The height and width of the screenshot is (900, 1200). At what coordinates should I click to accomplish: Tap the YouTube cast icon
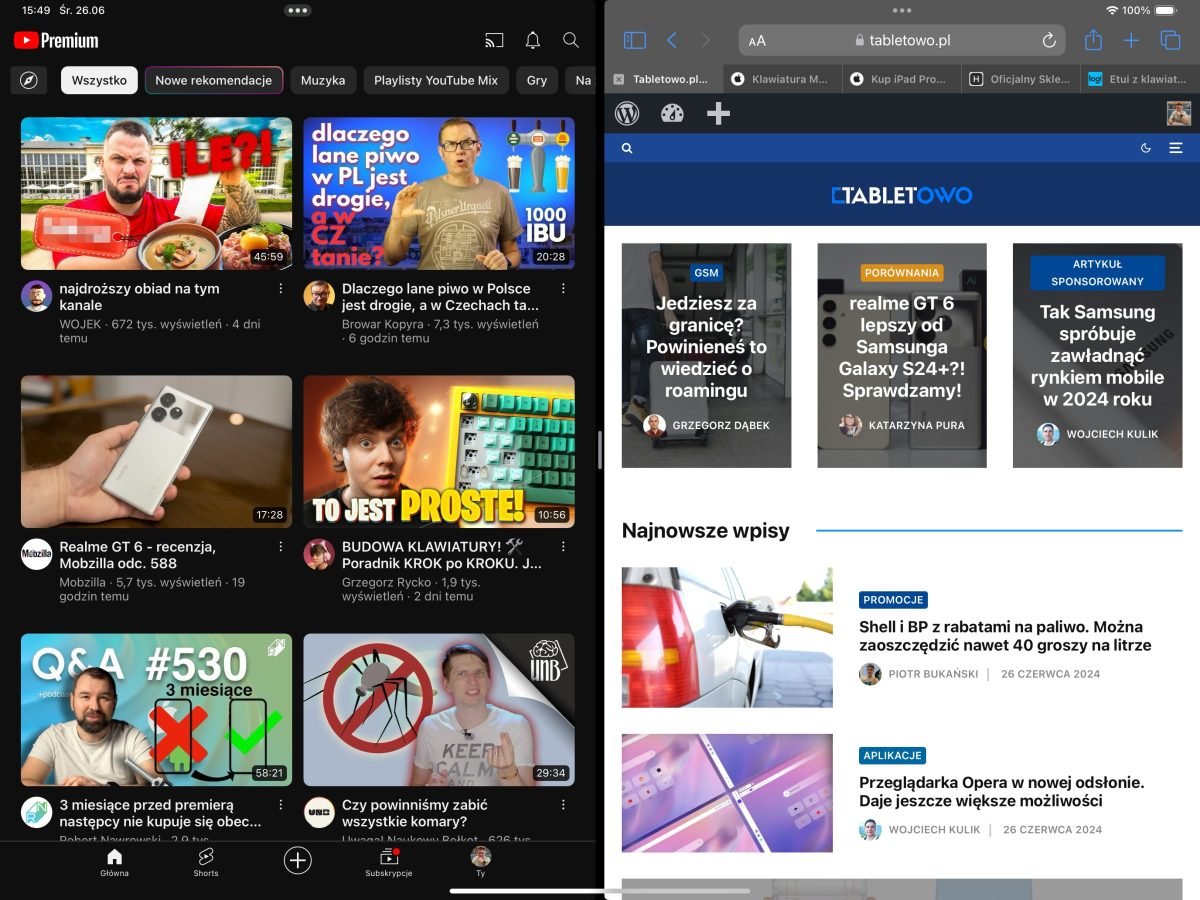tap(494, 41)
